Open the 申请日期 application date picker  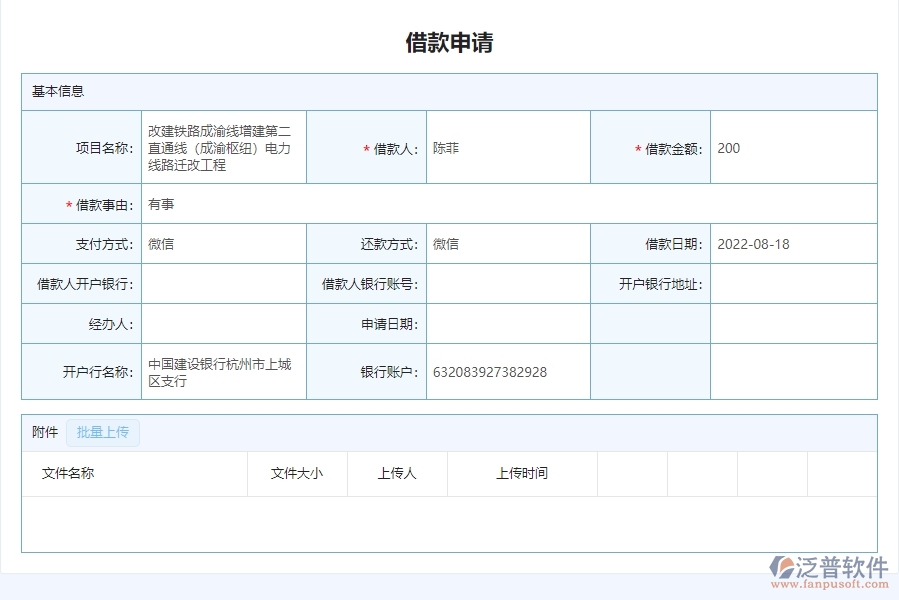click(x=508, y=322)
